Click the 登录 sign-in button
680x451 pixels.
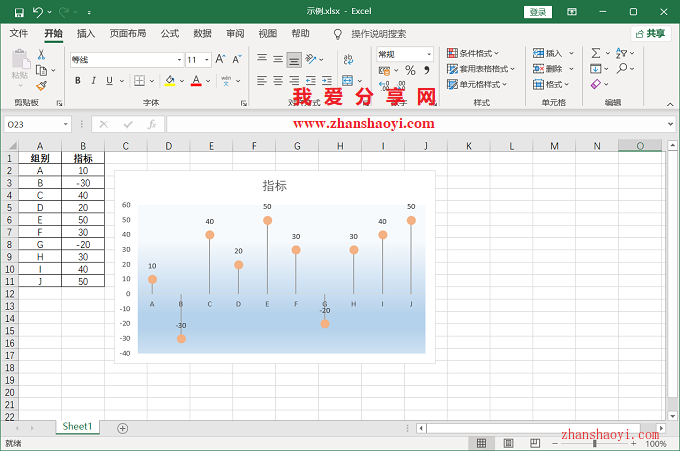coord(538,12)
